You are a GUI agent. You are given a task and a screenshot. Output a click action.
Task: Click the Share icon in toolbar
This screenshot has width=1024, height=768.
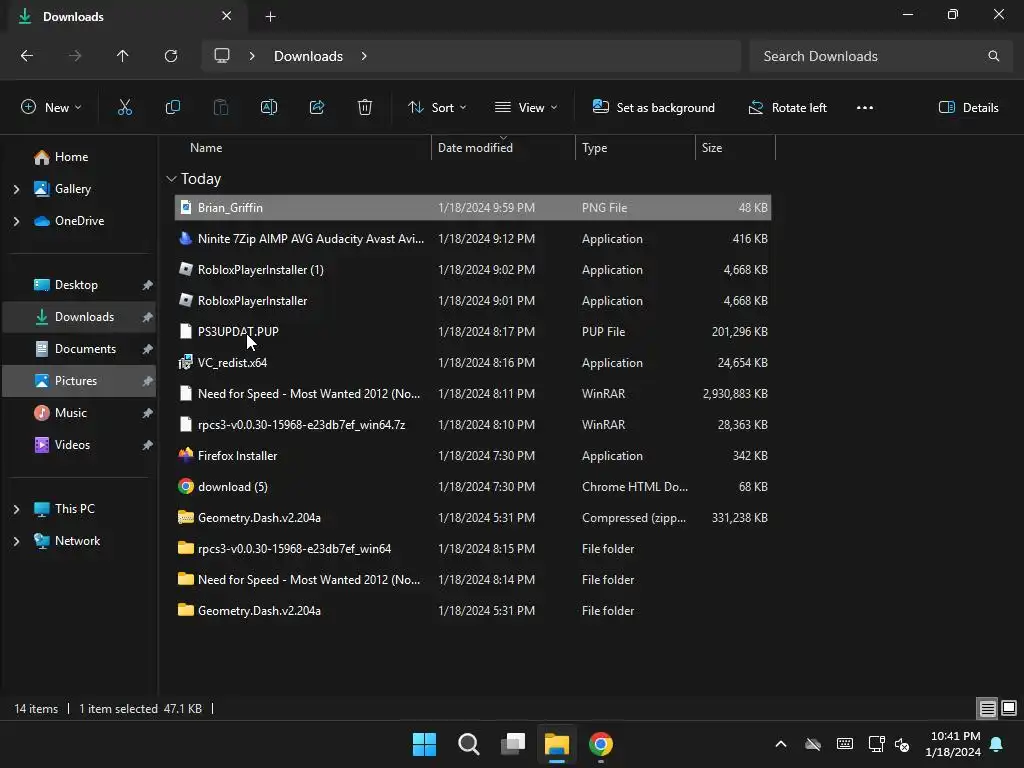coord(317,108)
